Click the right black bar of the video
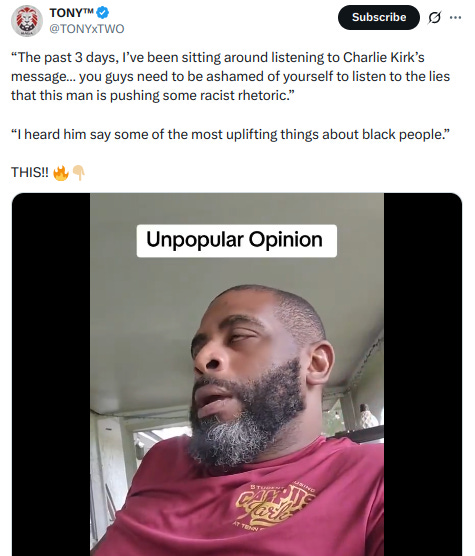 423,374
